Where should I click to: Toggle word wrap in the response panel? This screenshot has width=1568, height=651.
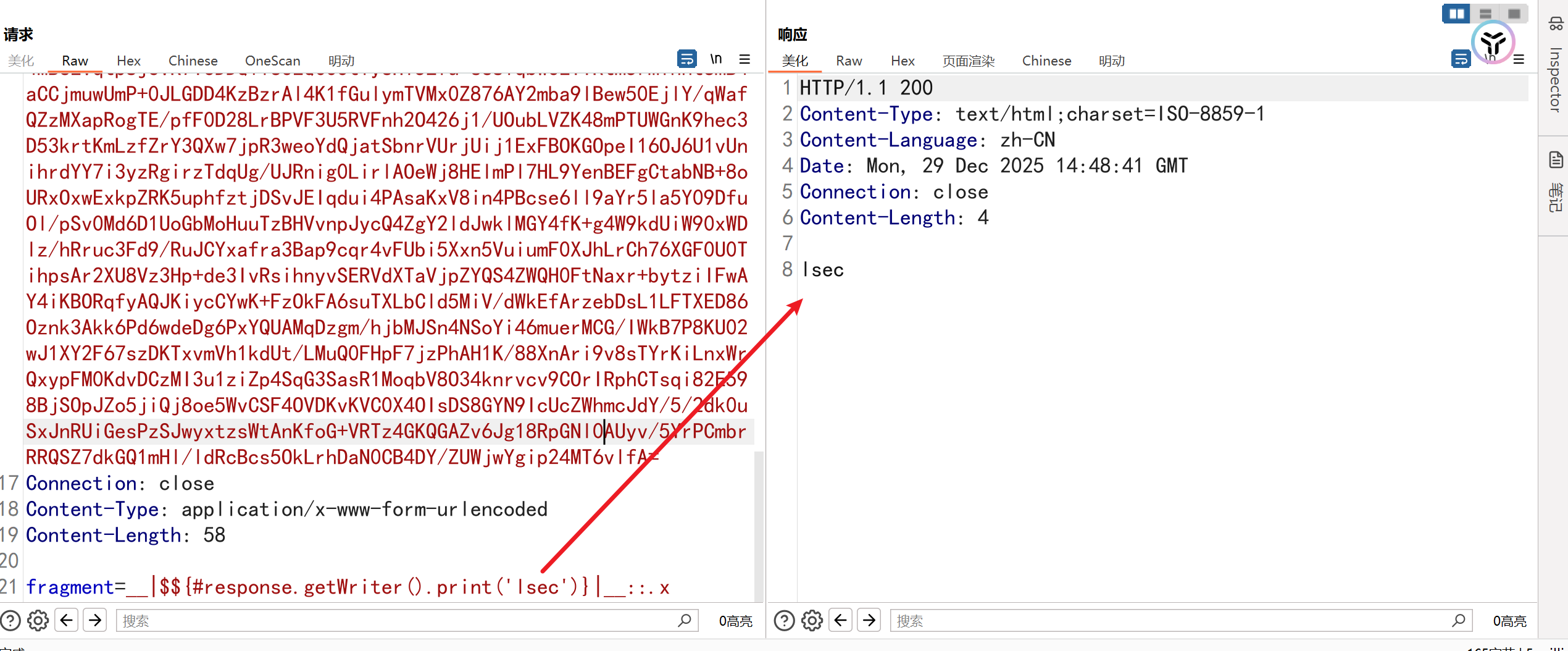(x=1460, y=59)
